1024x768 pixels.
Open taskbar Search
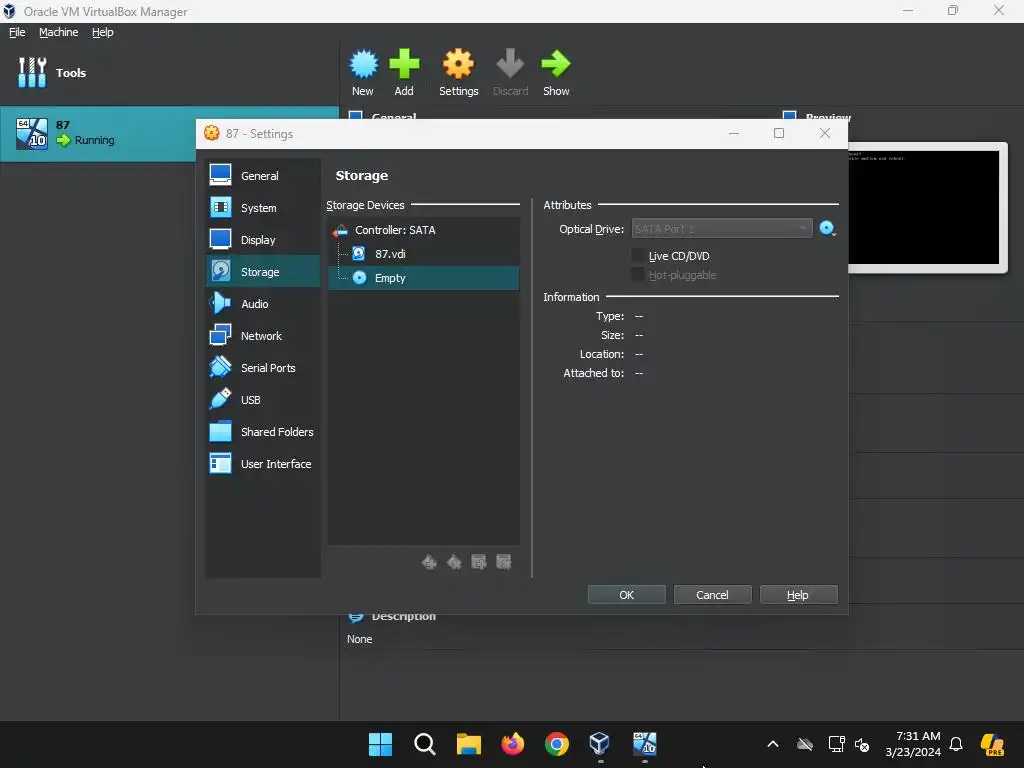[424, 744]
